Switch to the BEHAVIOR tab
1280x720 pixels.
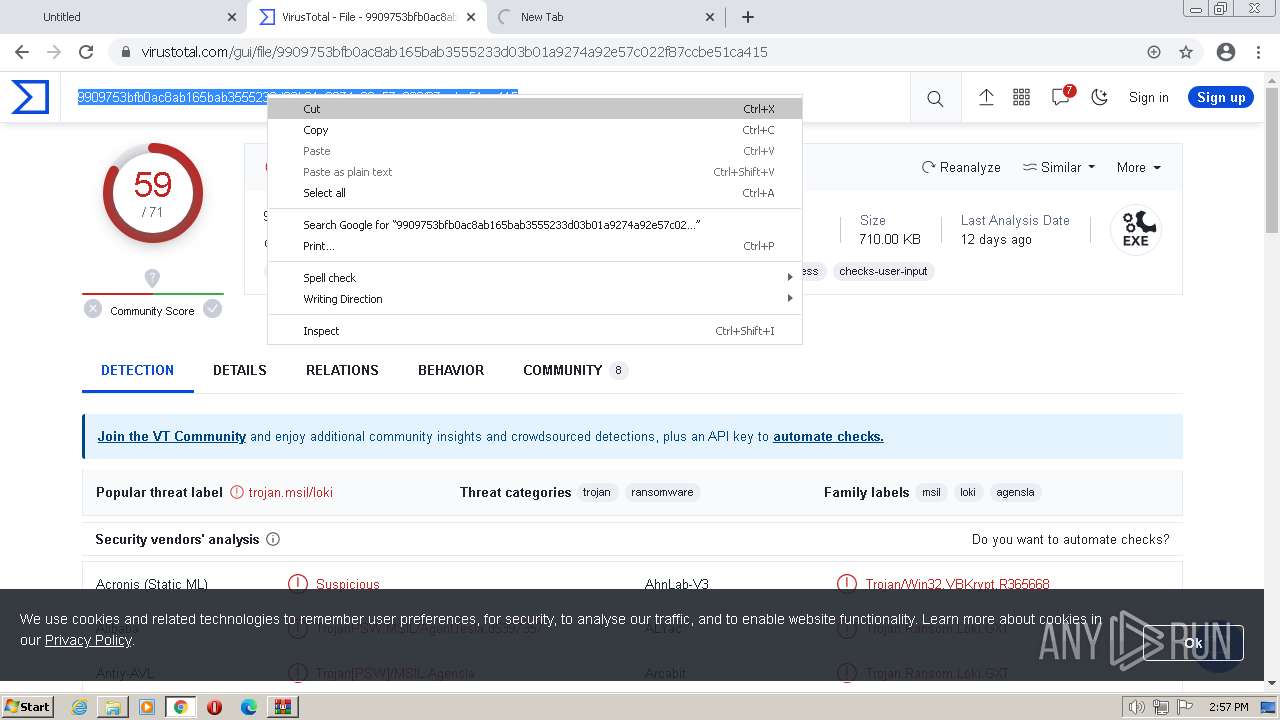point(451,370)
